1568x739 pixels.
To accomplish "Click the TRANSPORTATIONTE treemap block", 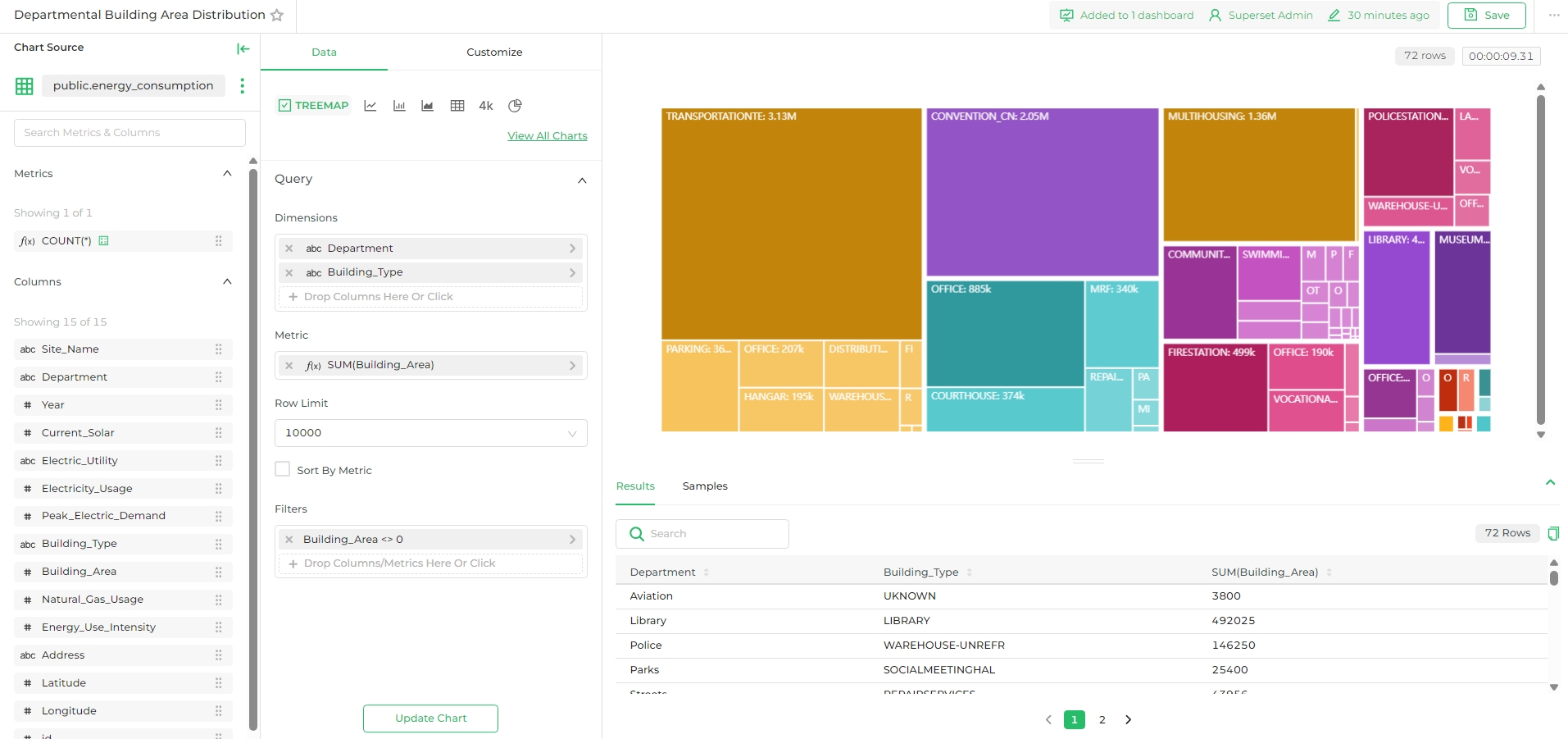I will pyautogui.click(x=791, y=224).
